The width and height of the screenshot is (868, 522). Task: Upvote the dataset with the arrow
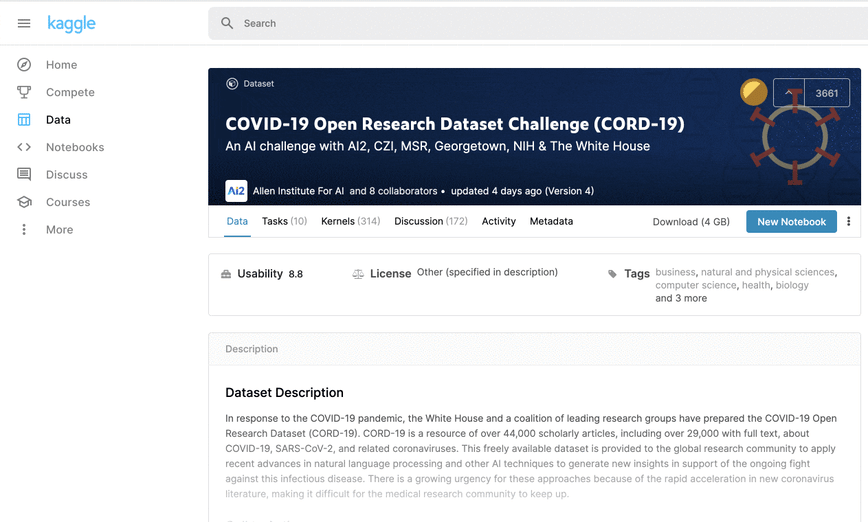point(788,93)
